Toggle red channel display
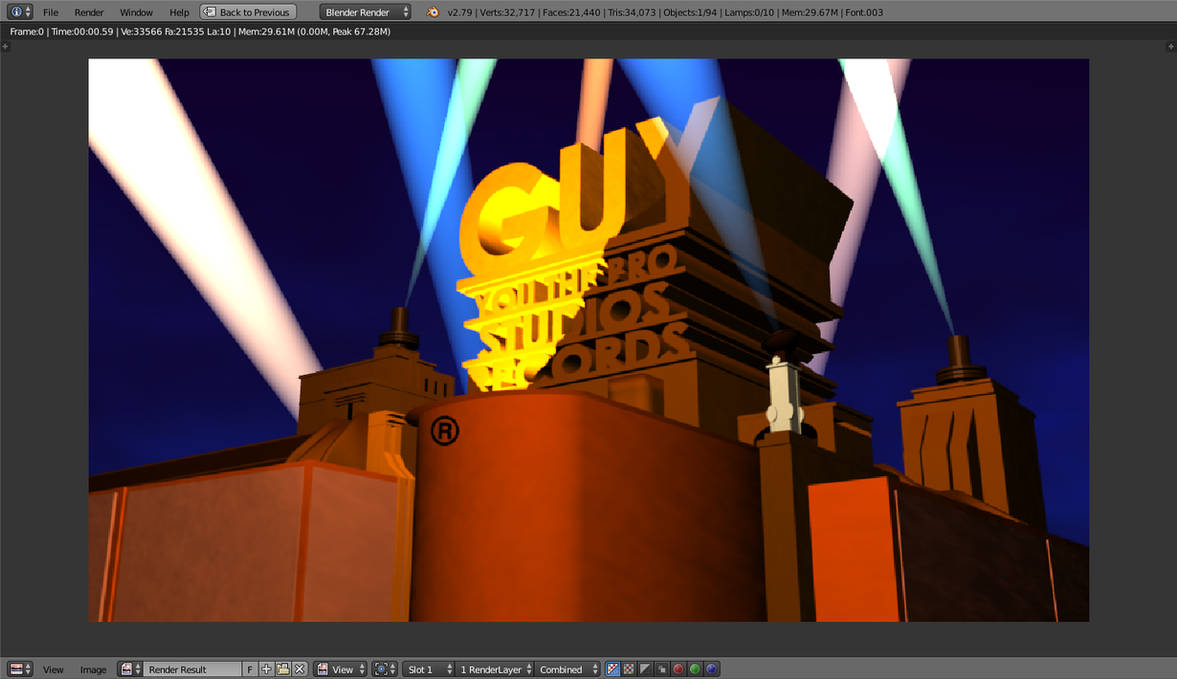Image resolution: width=1177 pixels, height=679 pixels. 679,669
